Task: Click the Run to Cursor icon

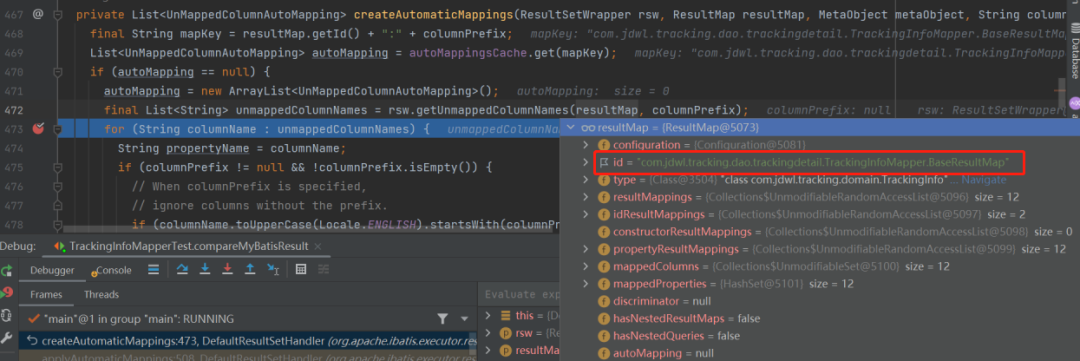Action: pos(273,269)
